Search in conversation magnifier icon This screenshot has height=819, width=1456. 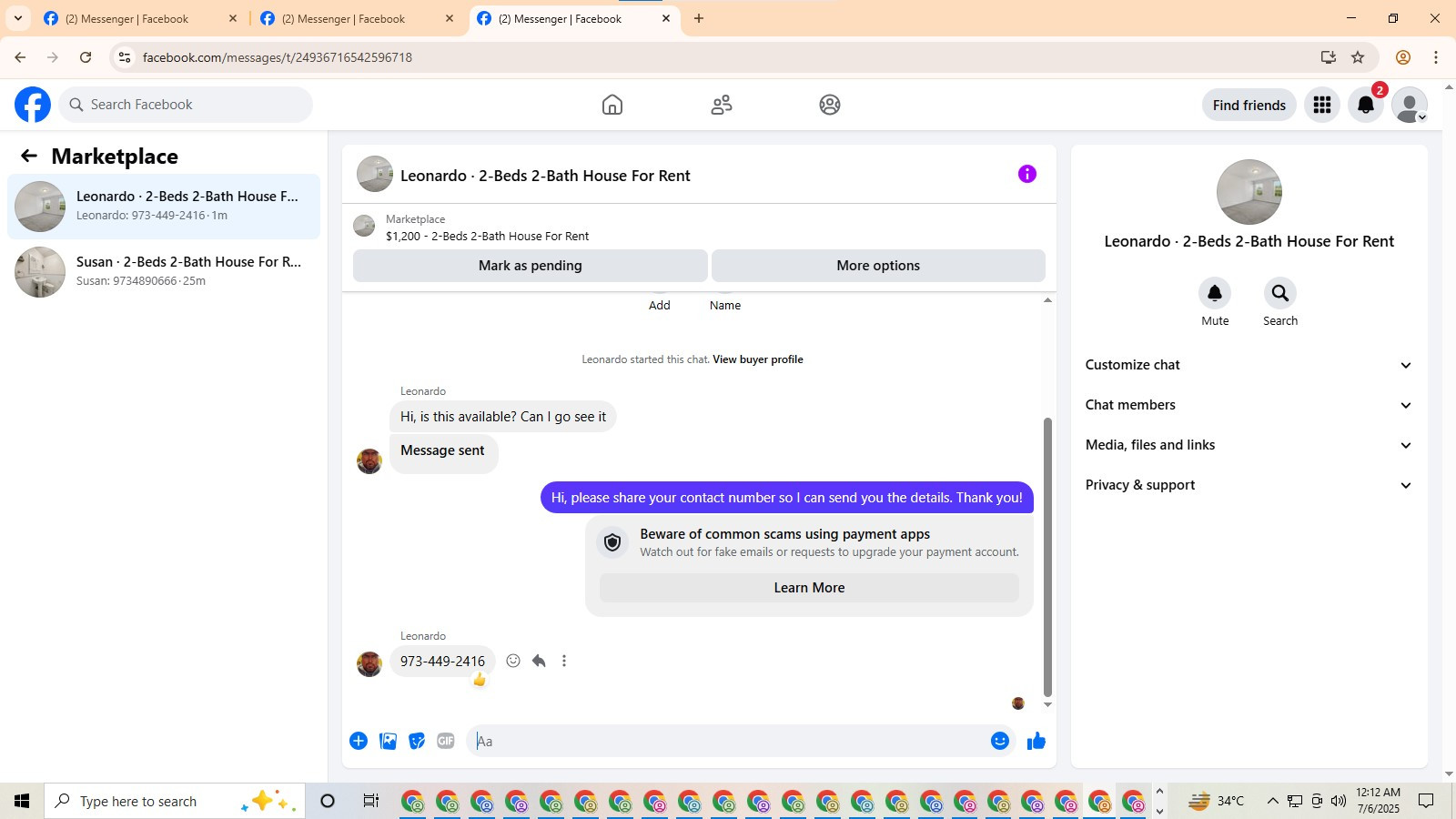tap(1280, 293)
